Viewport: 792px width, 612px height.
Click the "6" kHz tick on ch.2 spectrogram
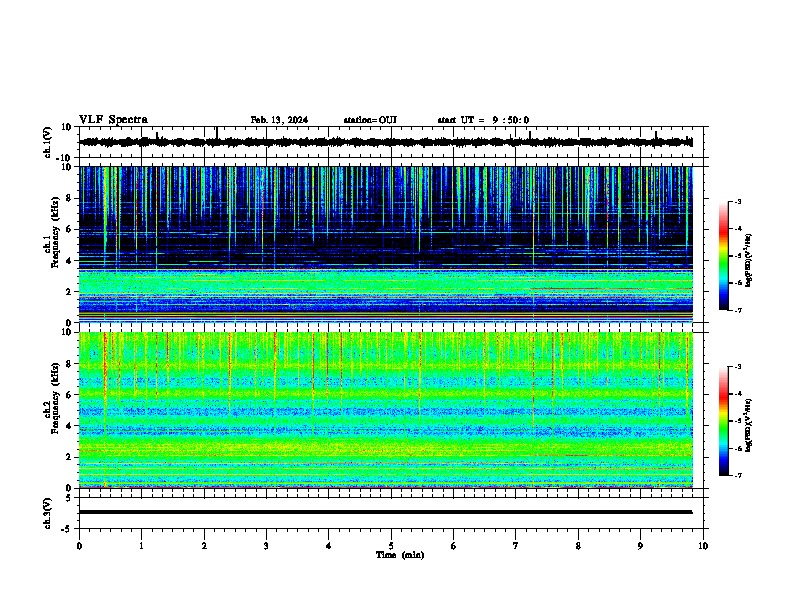pyautogui.click(x=69, y=395)
